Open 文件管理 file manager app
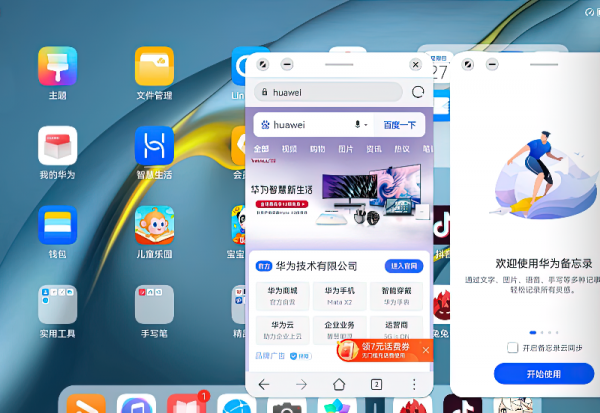The image size is (600, 413). coord(154,66)
